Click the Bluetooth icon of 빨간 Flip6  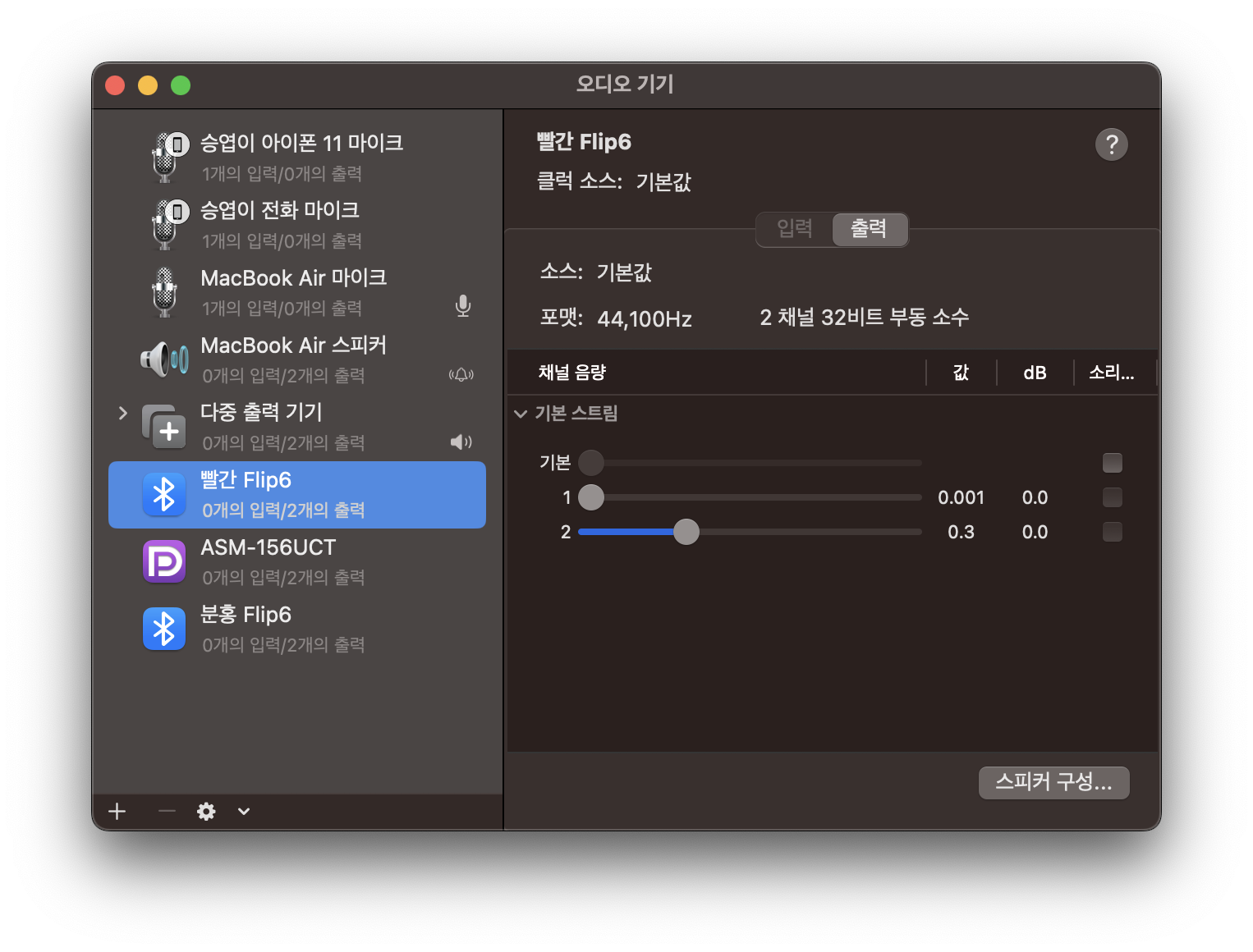click(164, 494)
